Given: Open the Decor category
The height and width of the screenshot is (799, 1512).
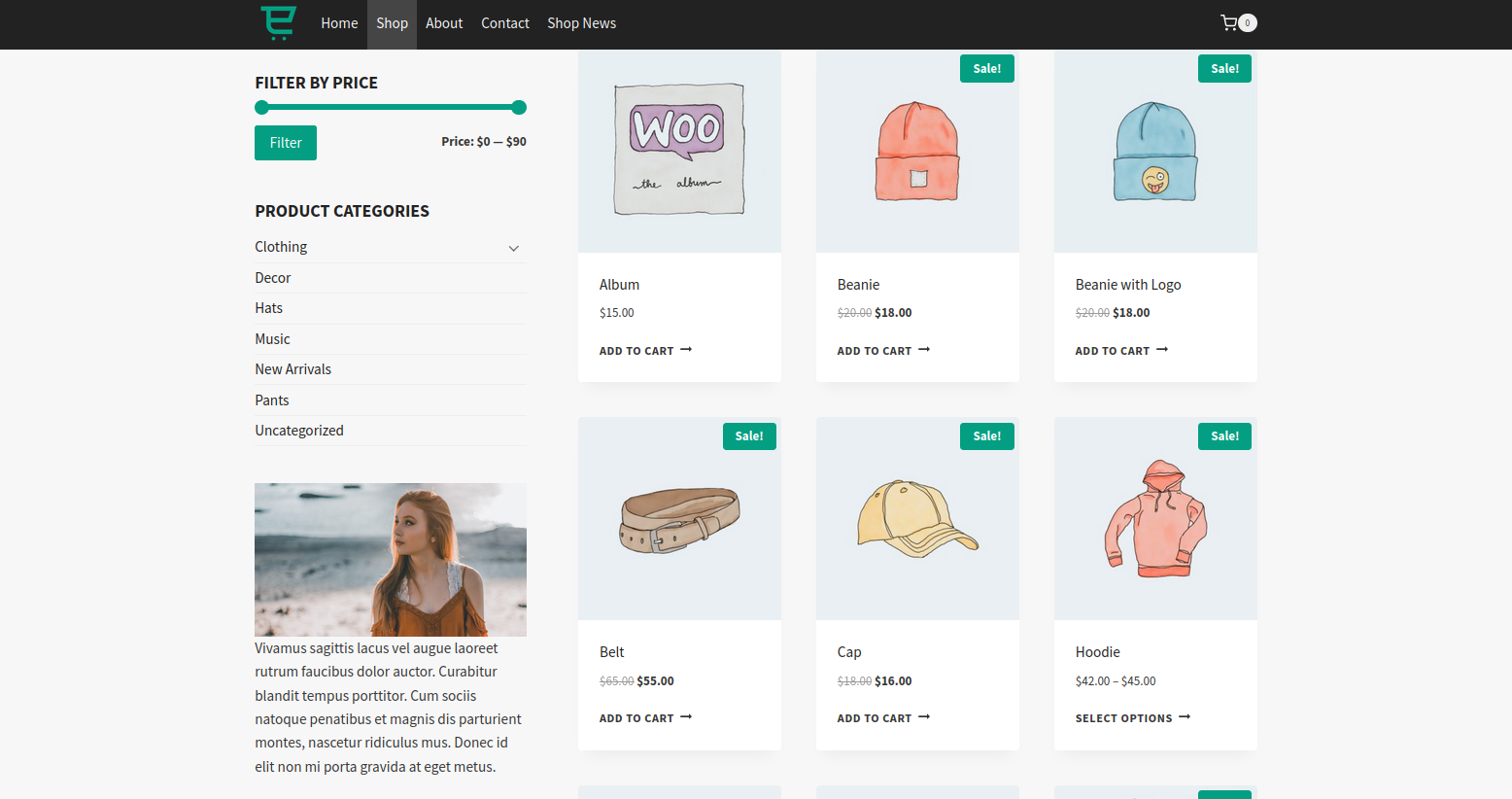Looking at the screenshot, I should [273, 278].
